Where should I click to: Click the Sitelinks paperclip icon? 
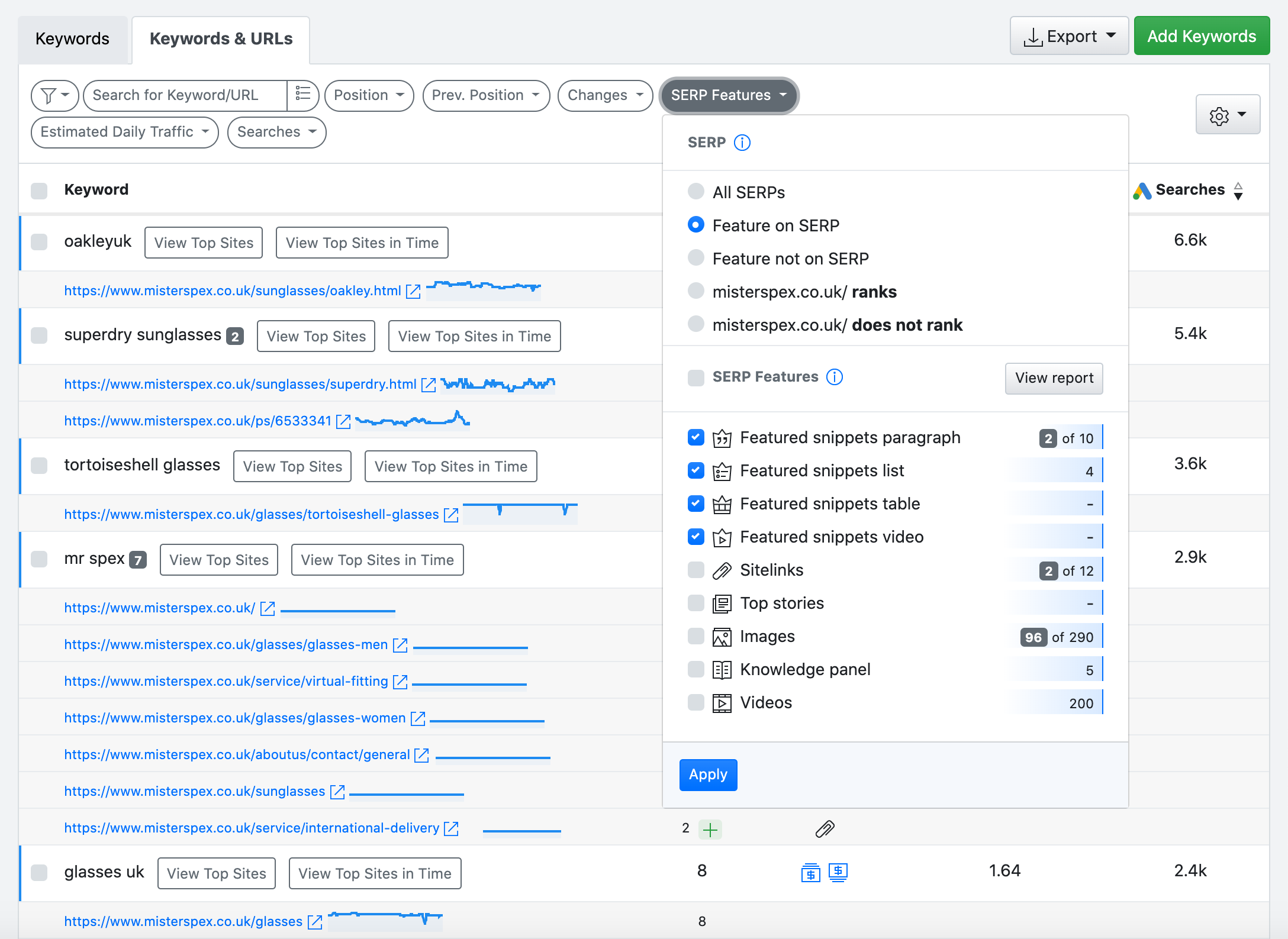[x=722, y=570]
